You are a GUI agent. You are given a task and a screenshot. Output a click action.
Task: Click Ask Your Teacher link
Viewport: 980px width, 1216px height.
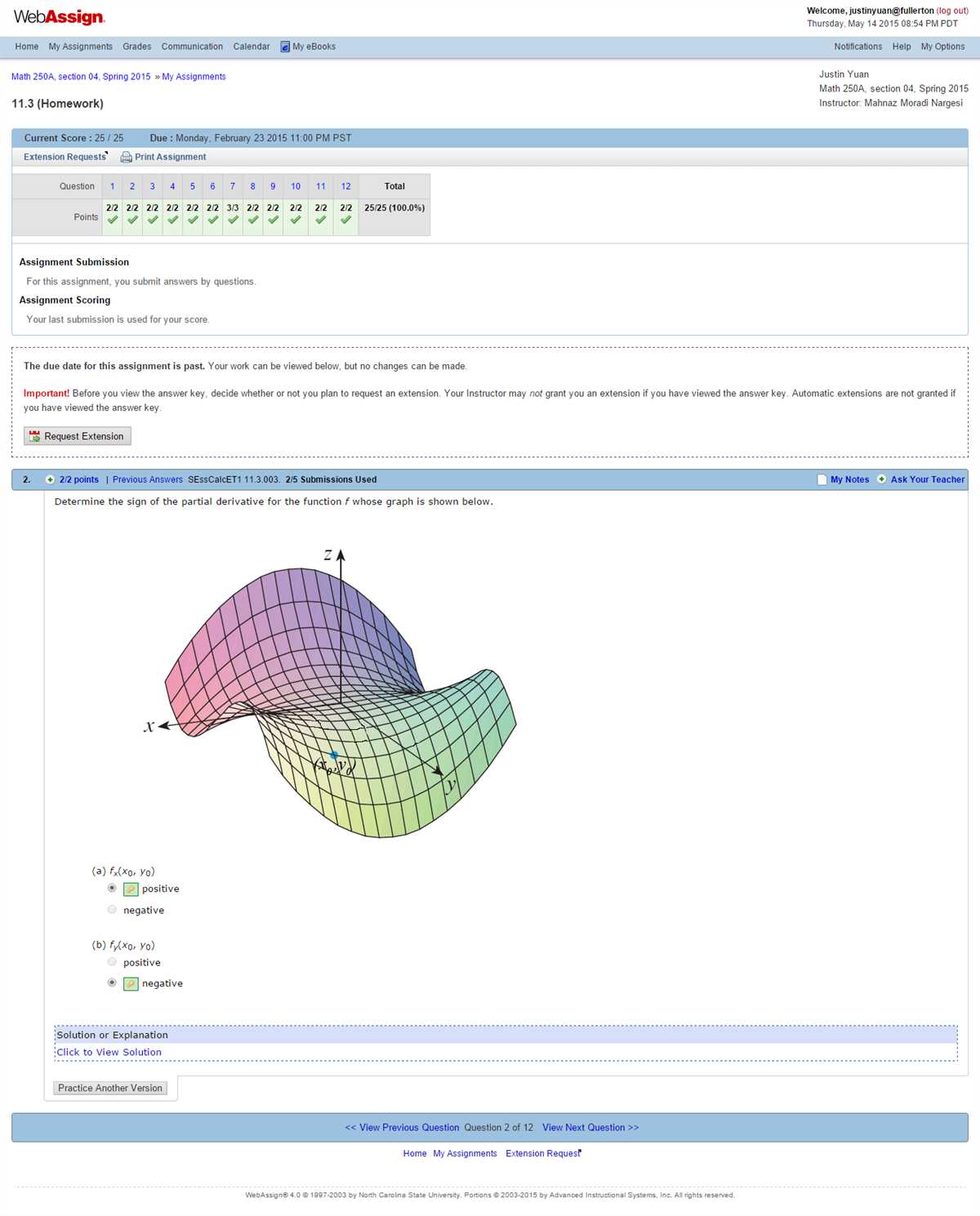(x=928, y=479)
